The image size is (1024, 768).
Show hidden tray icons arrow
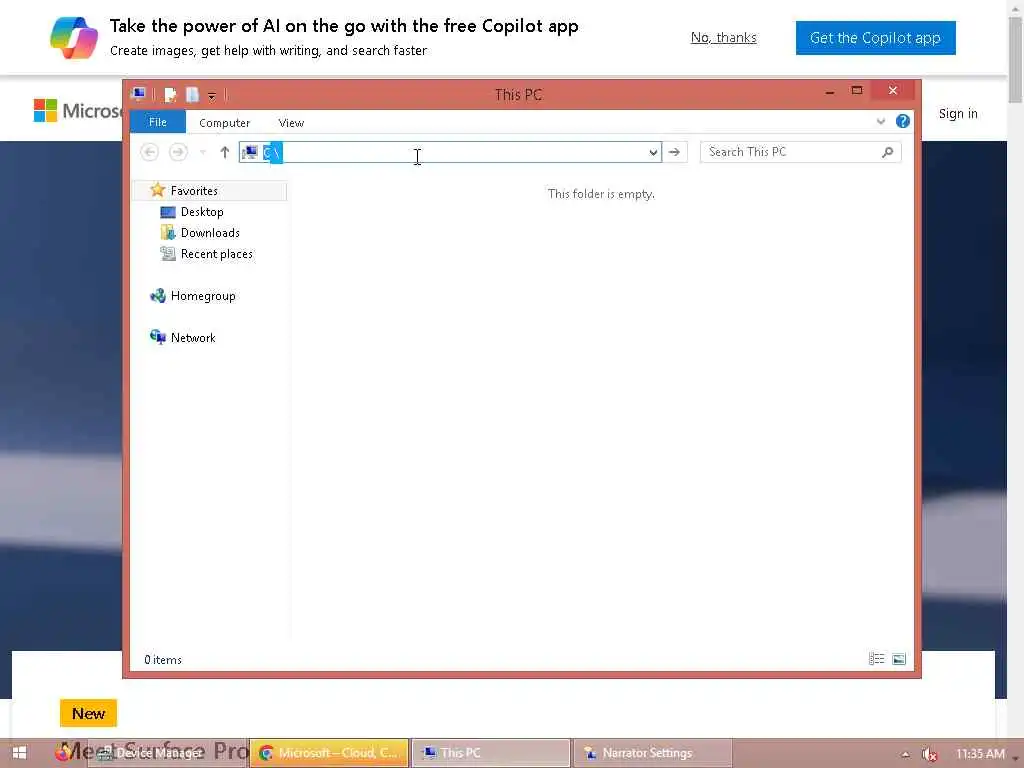pos(905,754)
